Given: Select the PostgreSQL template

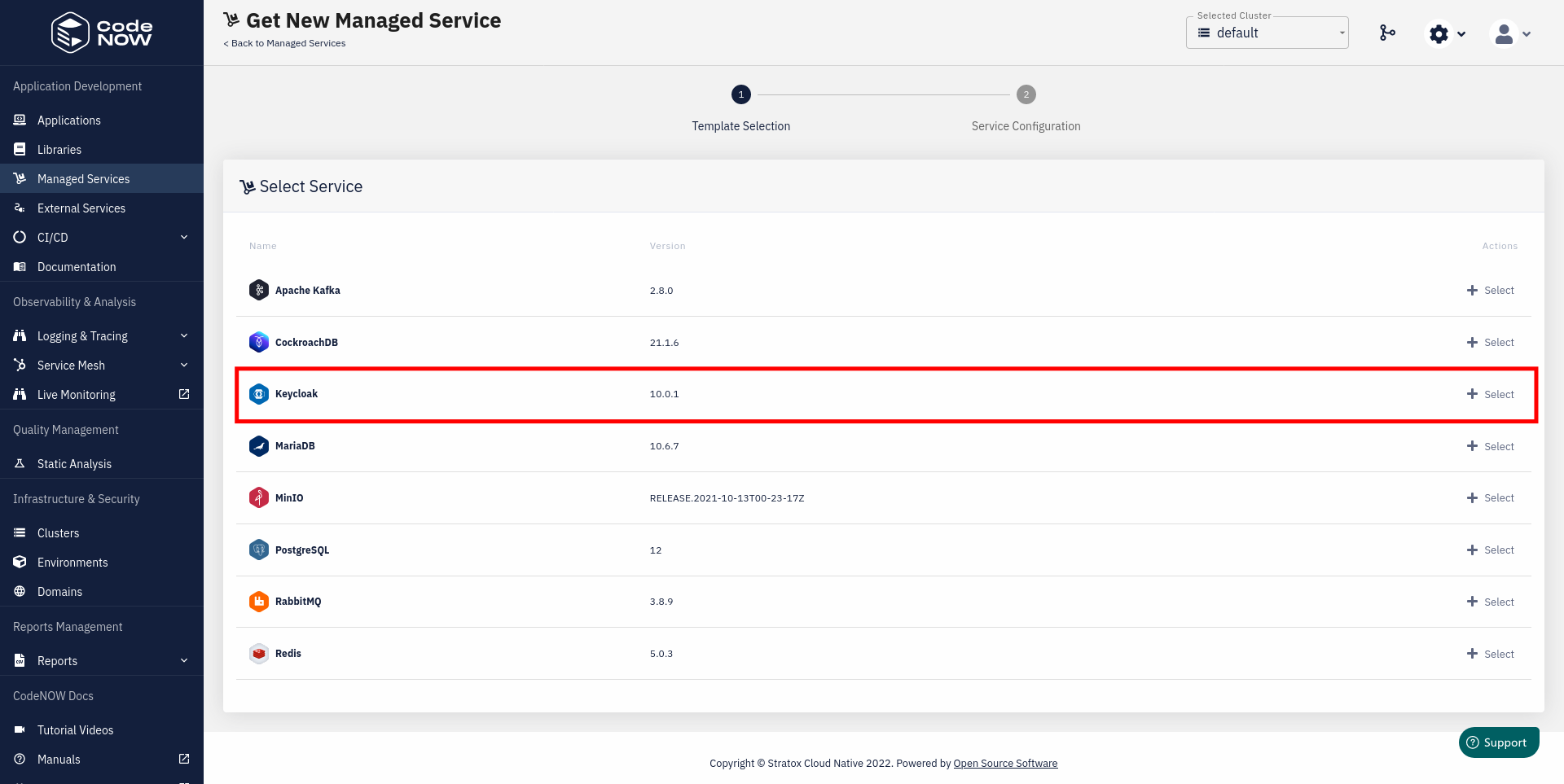Looking at the screenshot, I should pos(1491,550).
